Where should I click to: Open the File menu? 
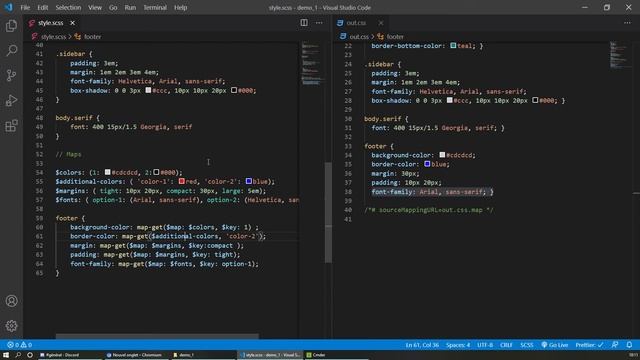25,7
